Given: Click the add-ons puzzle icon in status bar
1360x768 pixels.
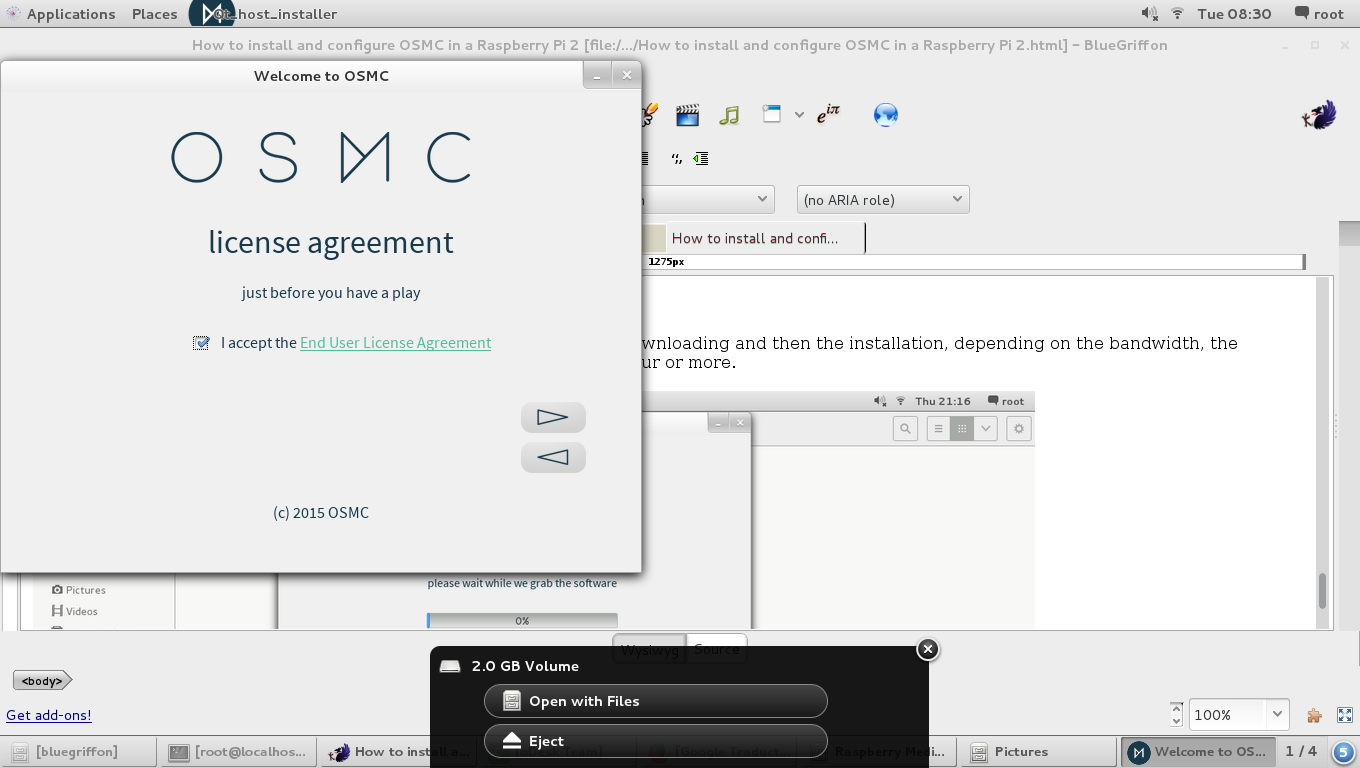Looking at the screenshot, I should 1315,715.
